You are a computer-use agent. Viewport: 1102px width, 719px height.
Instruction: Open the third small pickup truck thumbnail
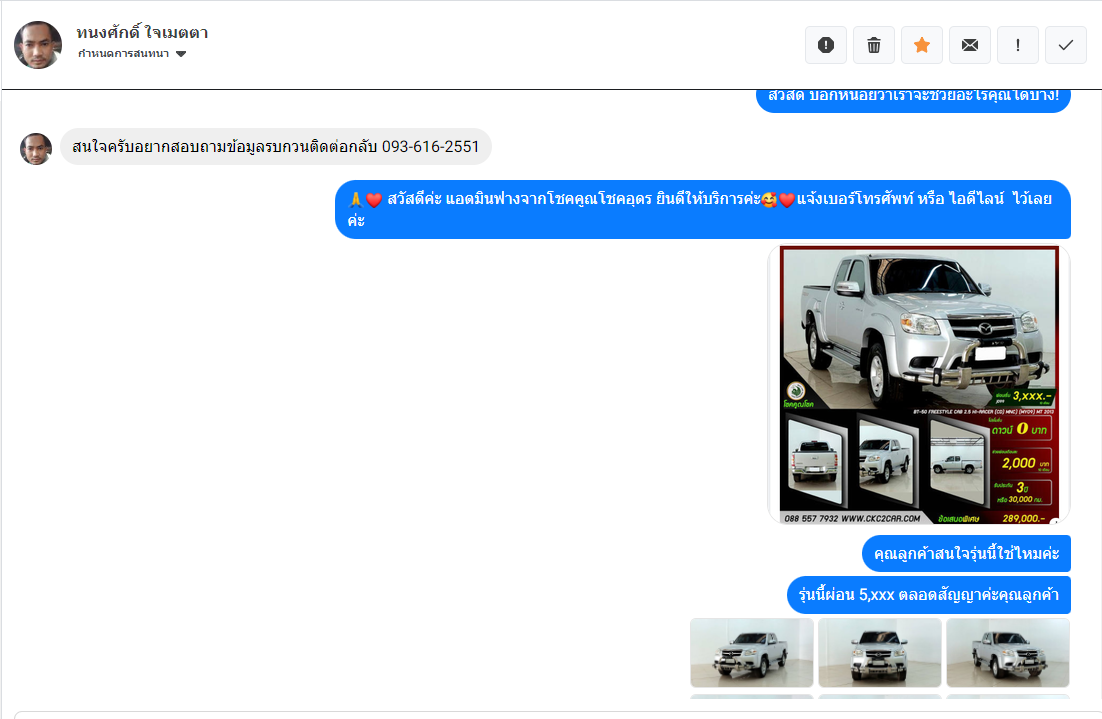point(1008,653)
